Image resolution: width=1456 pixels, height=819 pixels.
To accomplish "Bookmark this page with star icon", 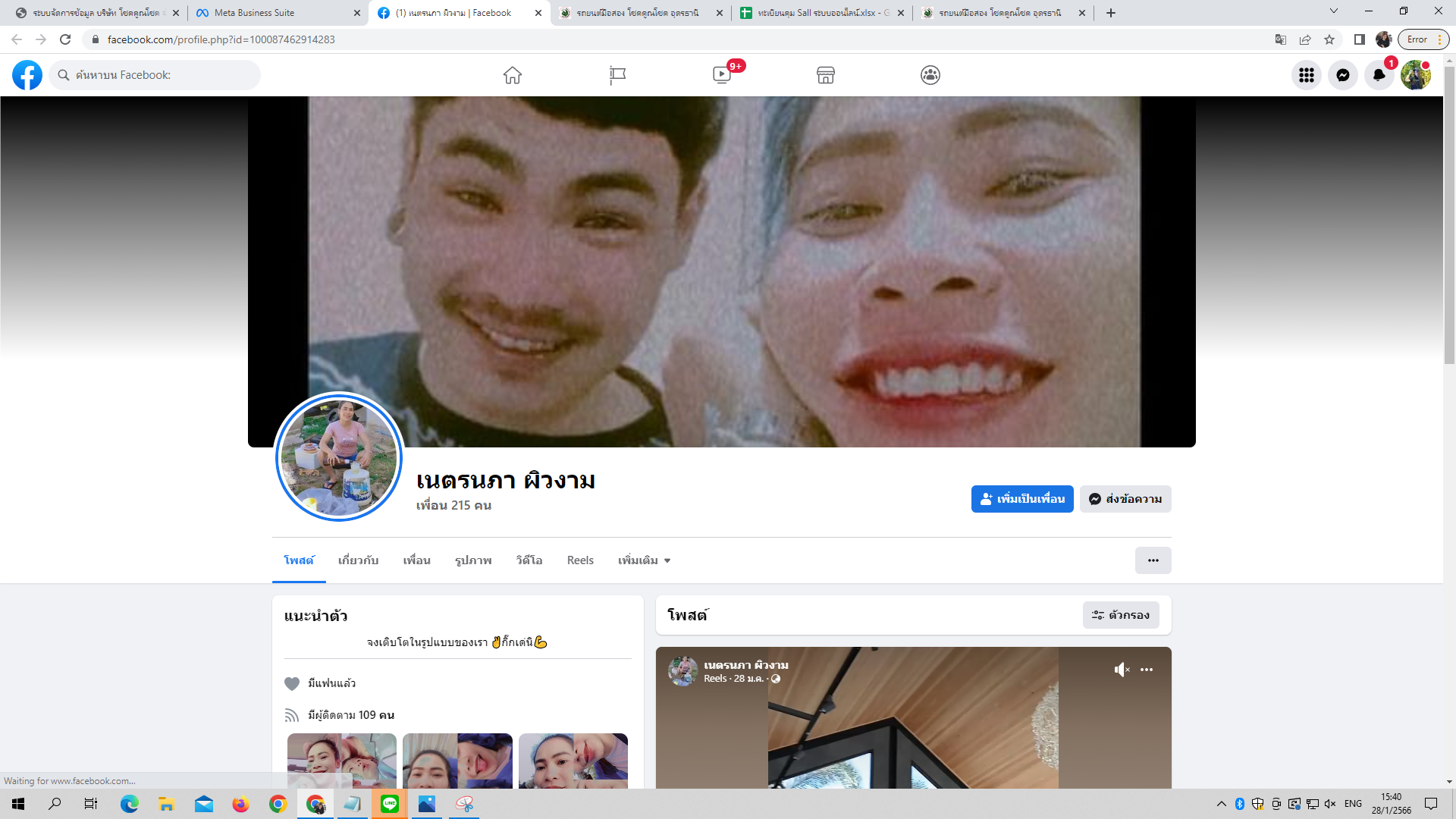I will click(1329, 39).
